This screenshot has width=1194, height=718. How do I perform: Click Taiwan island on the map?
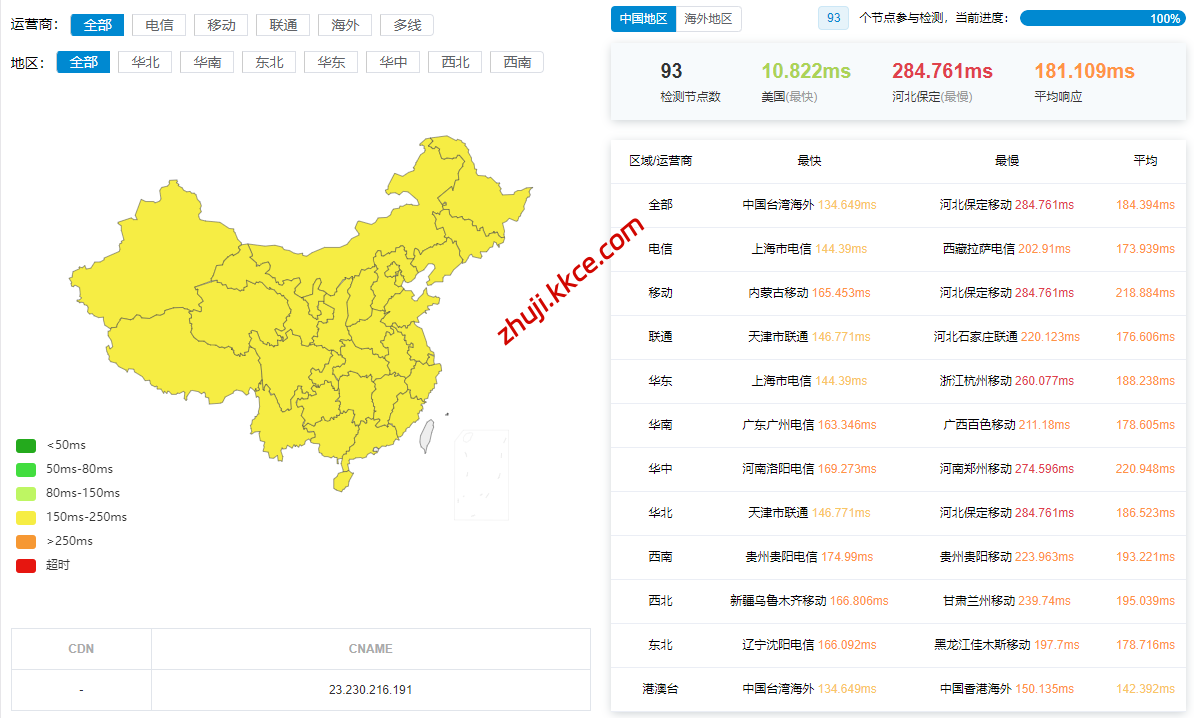pos(427,432)
